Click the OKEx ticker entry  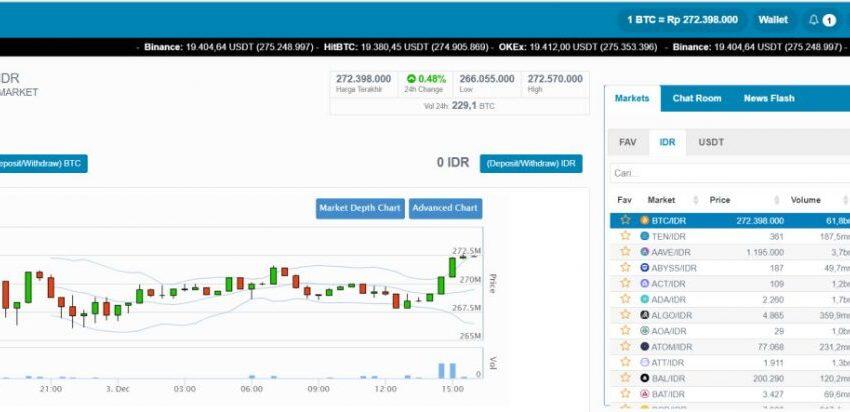(578, 47)
